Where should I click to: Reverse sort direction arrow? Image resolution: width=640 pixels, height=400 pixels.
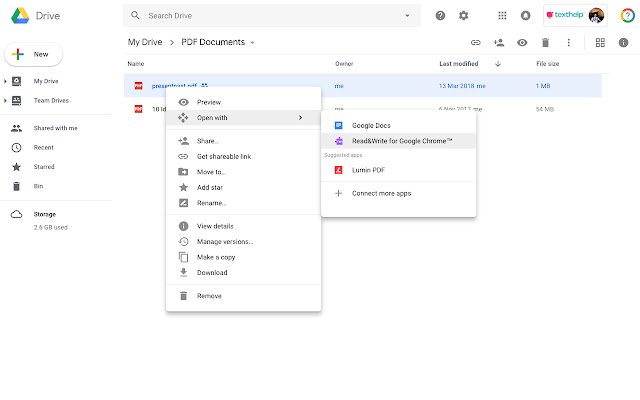click(498, 64)
